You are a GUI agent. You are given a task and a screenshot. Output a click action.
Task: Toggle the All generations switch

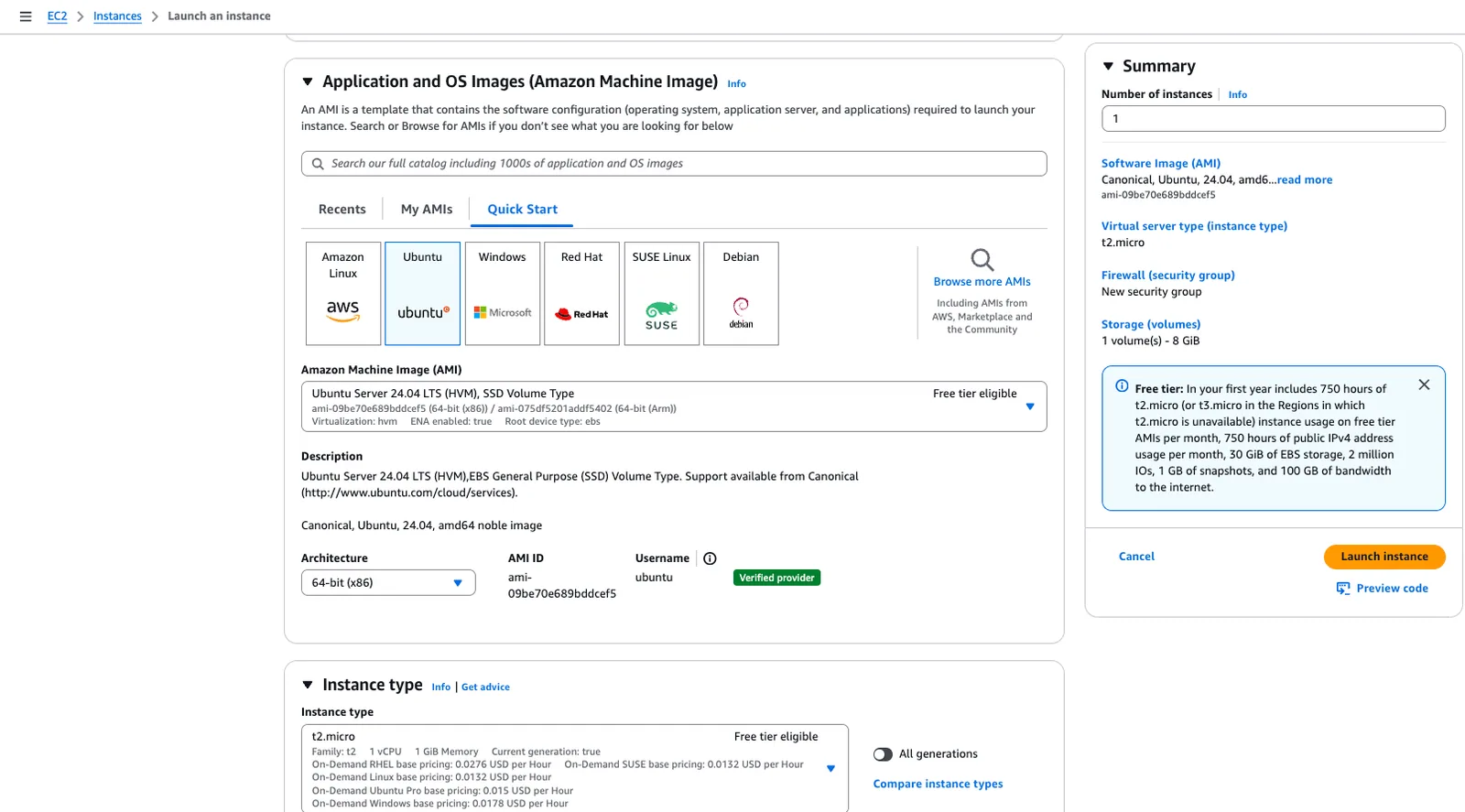883,754
